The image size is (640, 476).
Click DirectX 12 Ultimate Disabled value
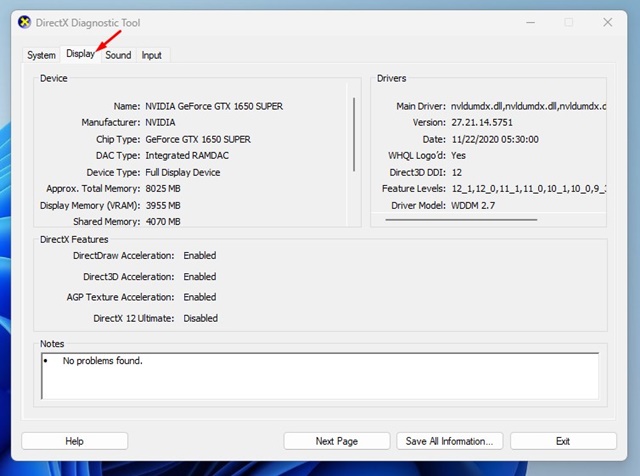point(200,318)
